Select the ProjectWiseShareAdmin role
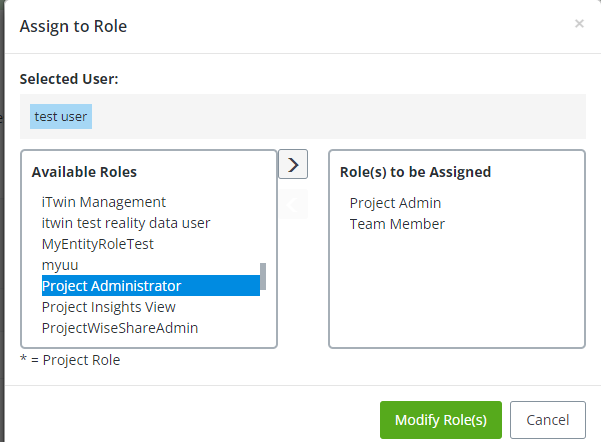The height and width of the screenshot is (442, 601). click(x=120, y=328)
